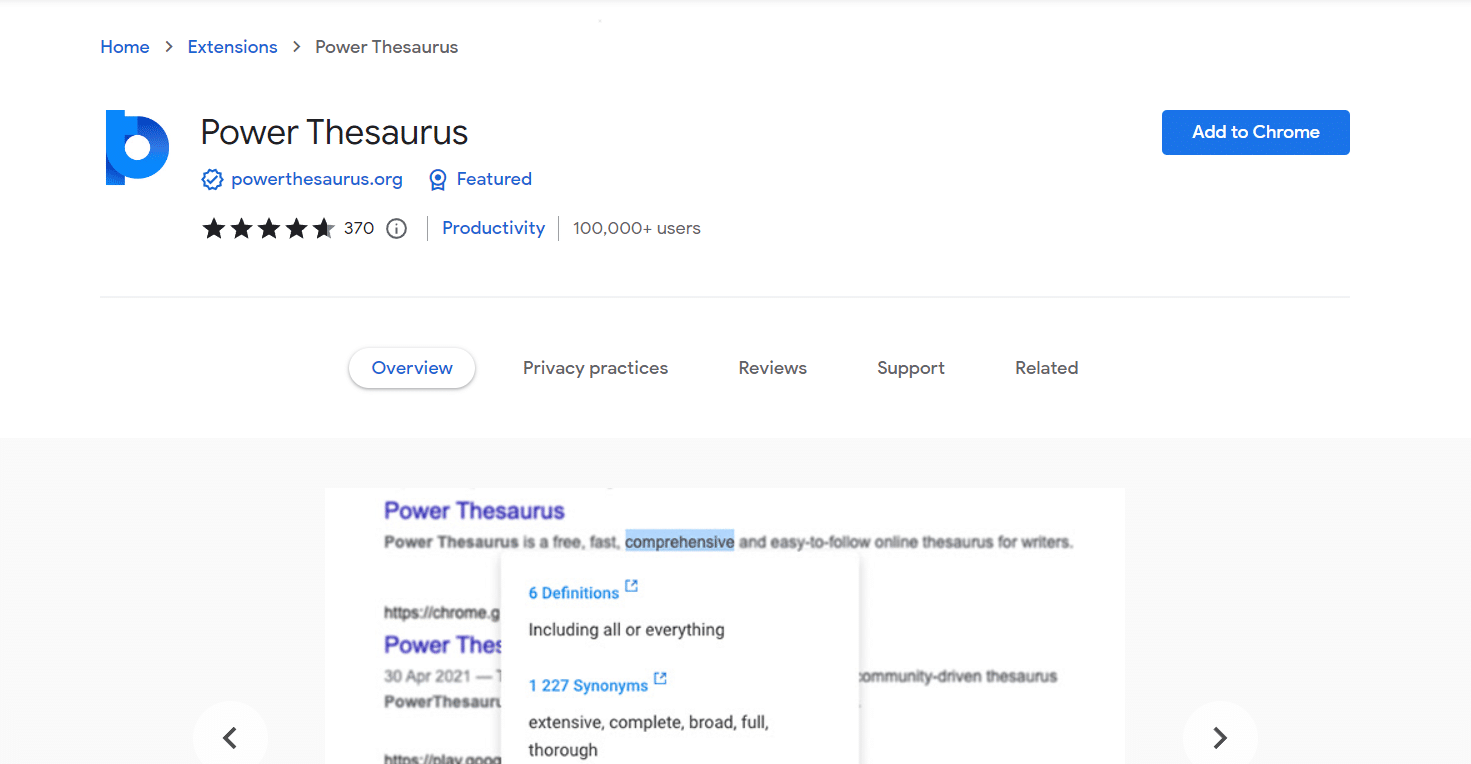Click highlighted word comprehensive in screenshot
1471x764 pixels.
pyautogui.click(x=680, y=542)
